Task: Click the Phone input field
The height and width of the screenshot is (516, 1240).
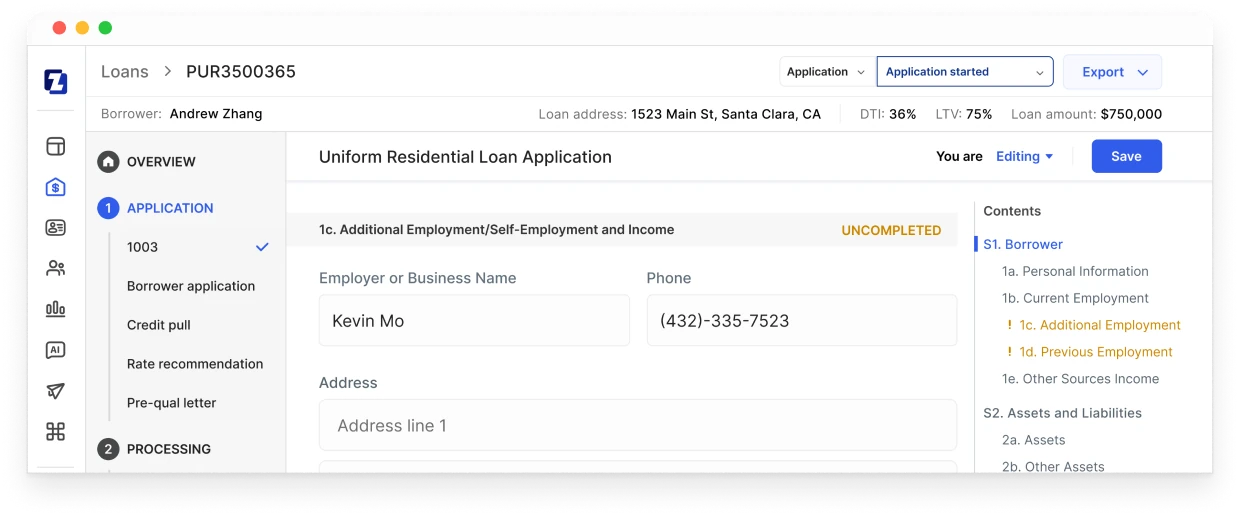Action: coord(802,320)
